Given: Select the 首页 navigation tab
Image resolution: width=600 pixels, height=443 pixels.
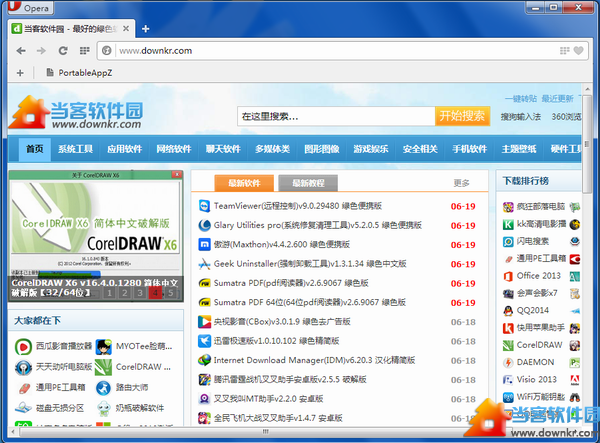Looking at the screenshot, I should click(x=35, y=149).
